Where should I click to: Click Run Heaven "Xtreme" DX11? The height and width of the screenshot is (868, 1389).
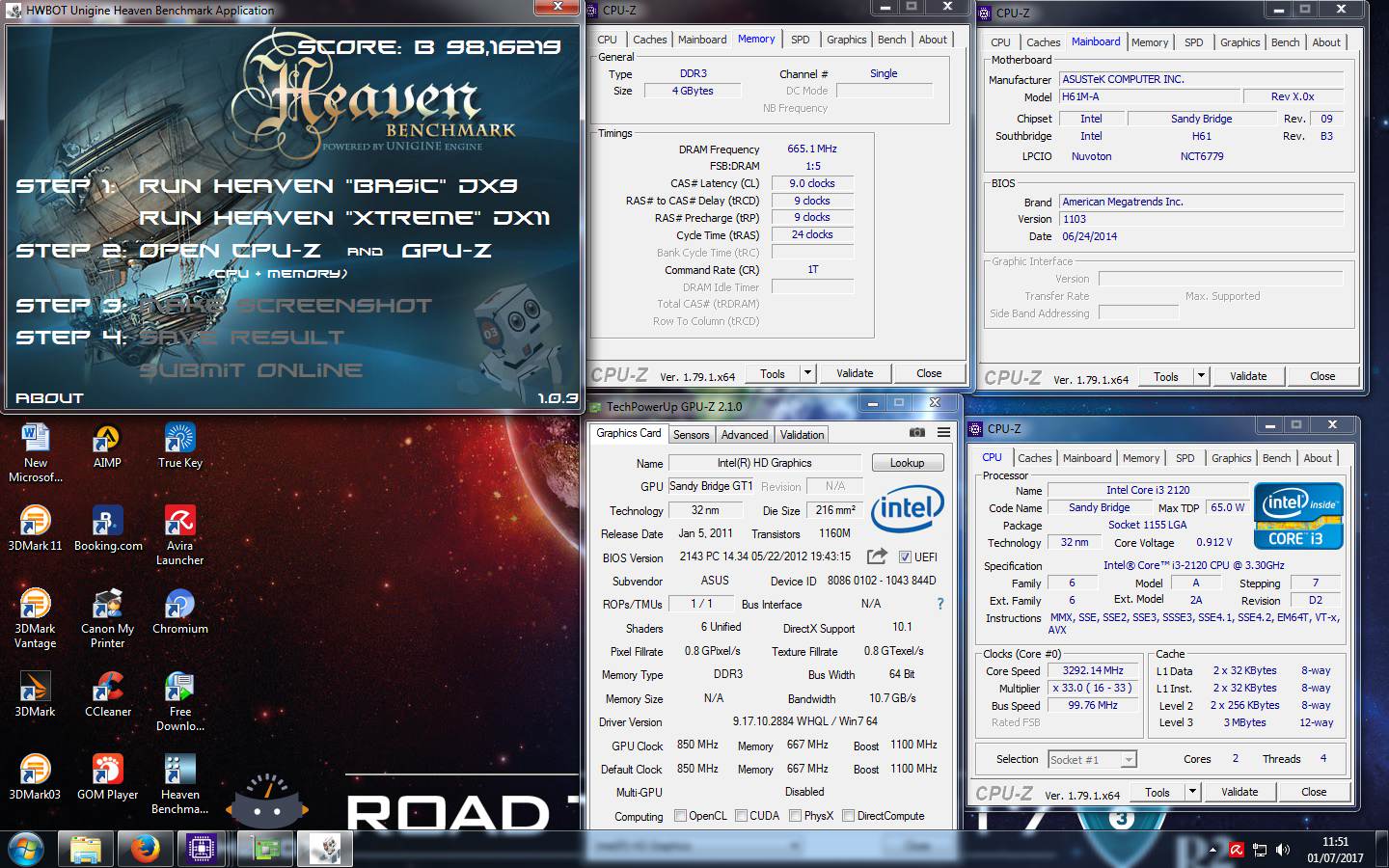(344, 218)
